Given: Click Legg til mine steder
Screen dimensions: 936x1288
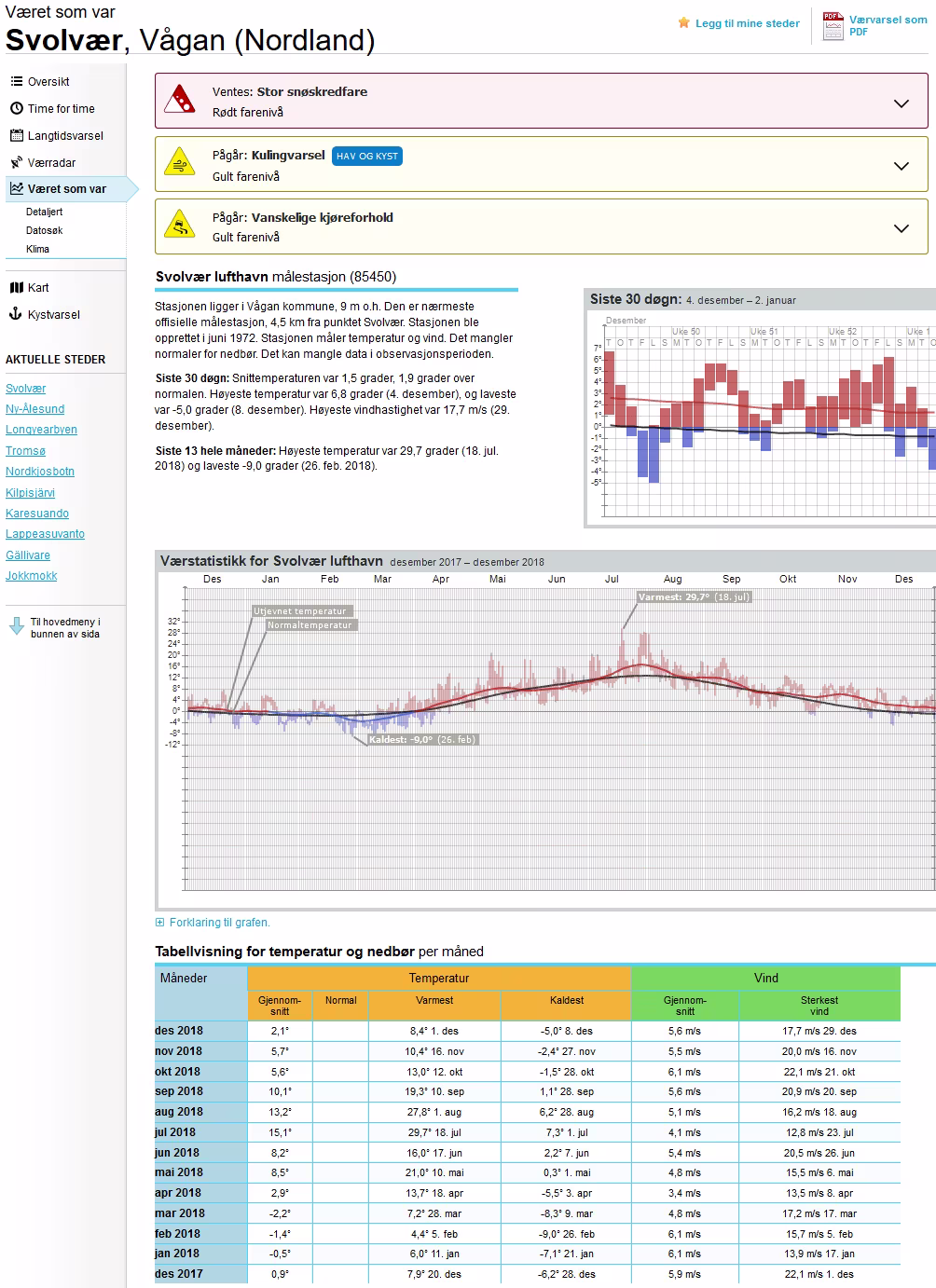Looking at the screenshot, I should tap(747, 23).
